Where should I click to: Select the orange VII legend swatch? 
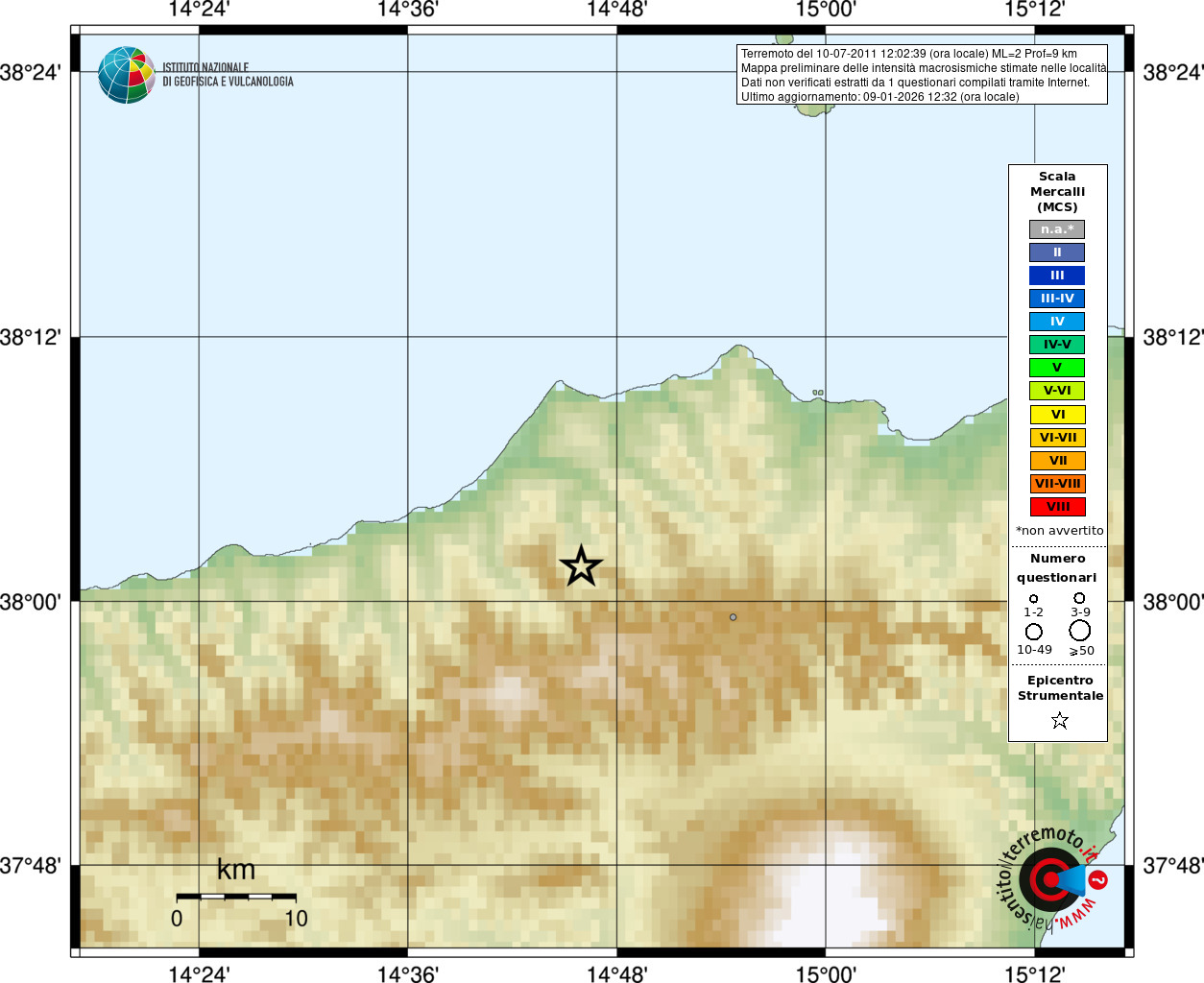(x=1057, y=461)
